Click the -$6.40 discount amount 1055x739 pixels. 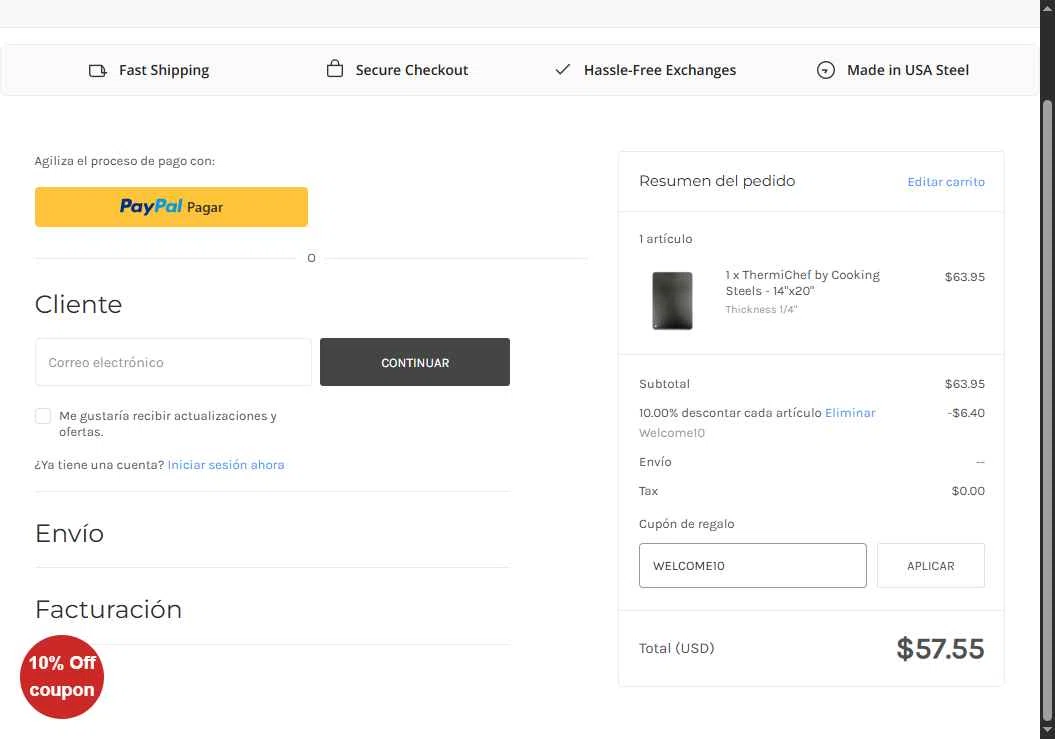[966, 413]
